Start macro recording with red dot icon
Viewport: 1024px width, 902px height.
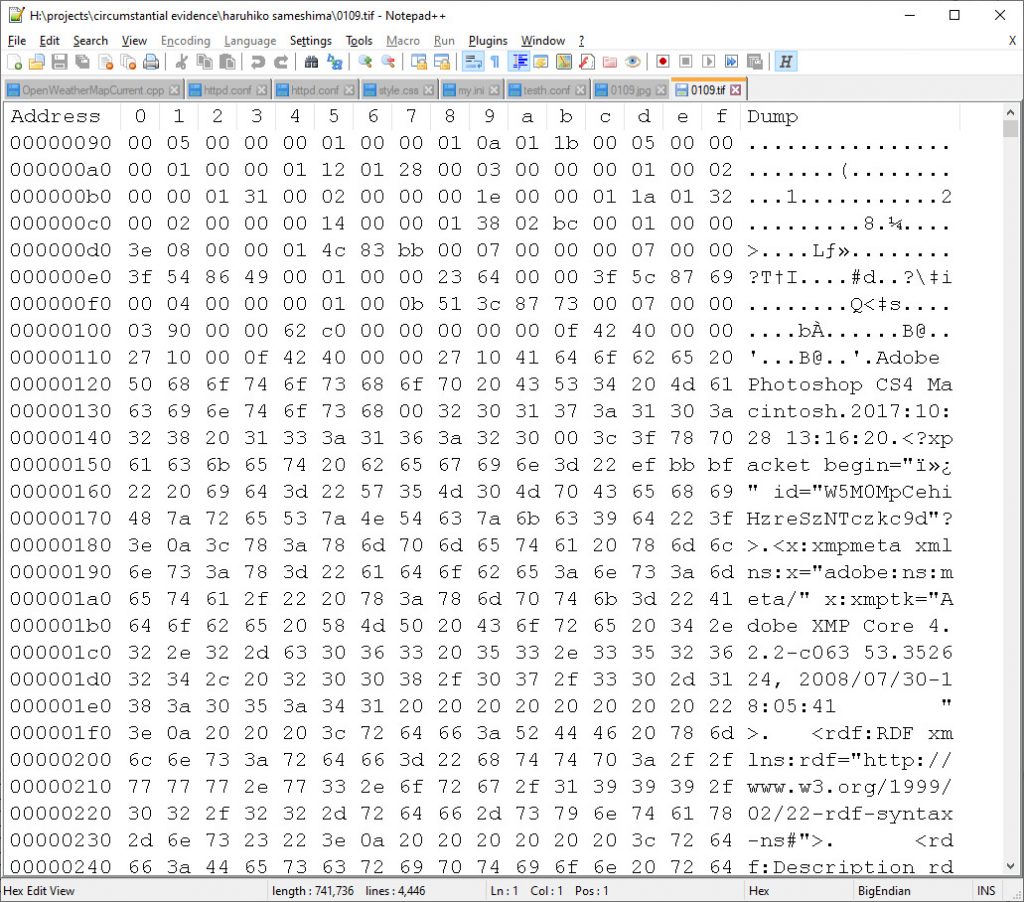point(662,62)
